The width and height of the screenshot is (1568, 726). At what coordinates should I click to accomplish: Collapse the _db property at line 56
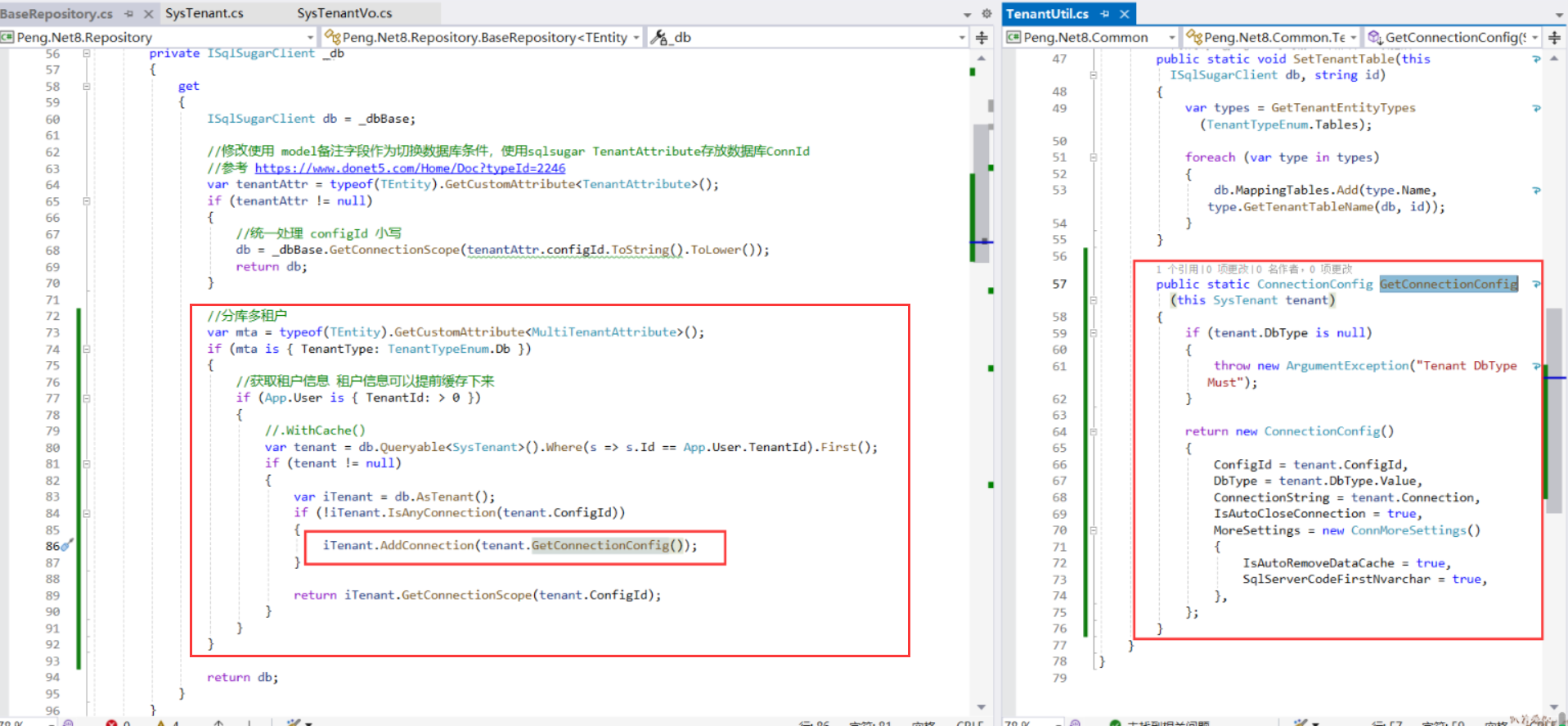(x=86, y=53)
